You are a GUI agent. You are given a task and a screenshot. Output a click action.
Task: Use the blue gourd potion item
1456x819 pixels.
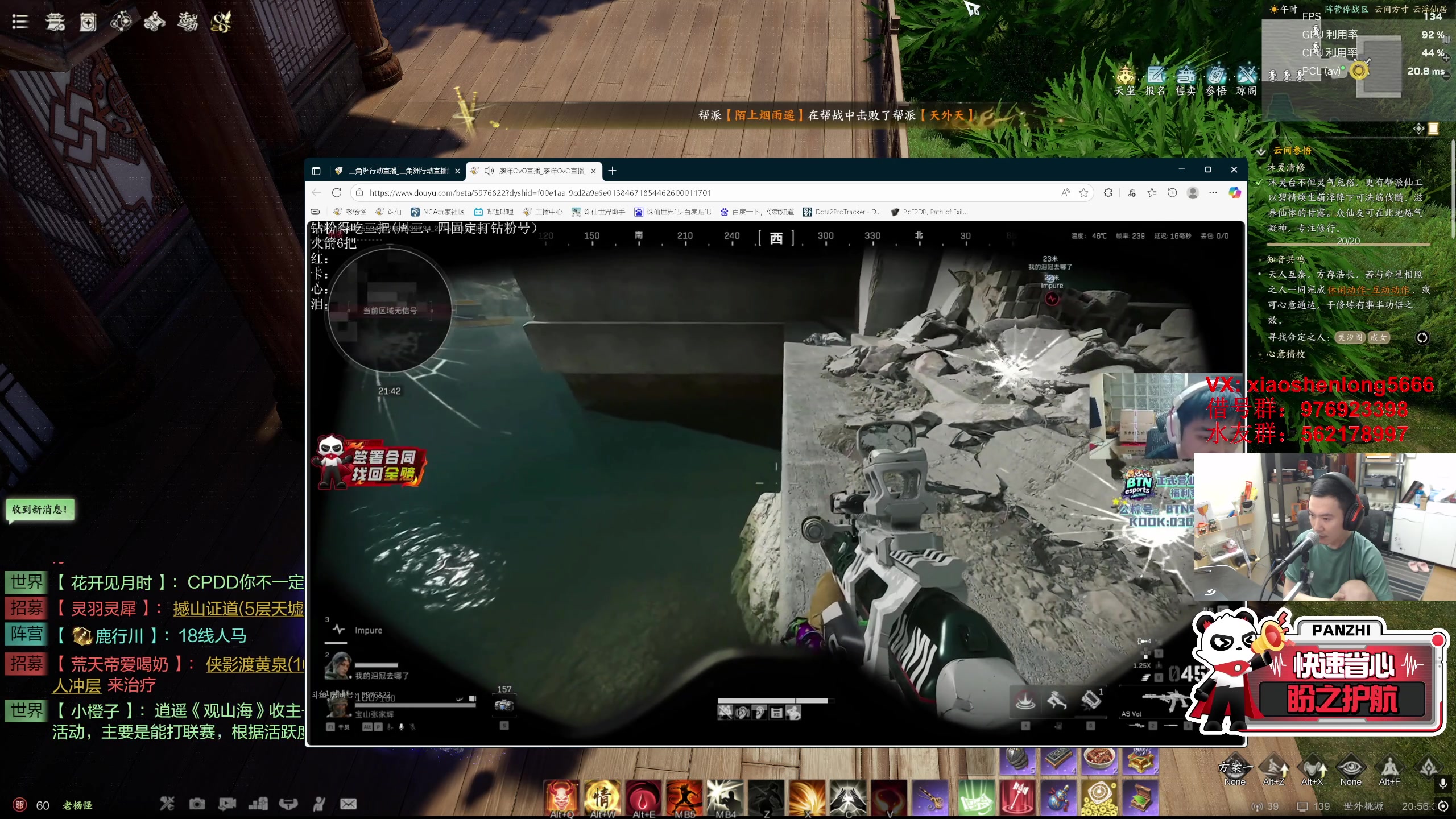[1058, 796]
